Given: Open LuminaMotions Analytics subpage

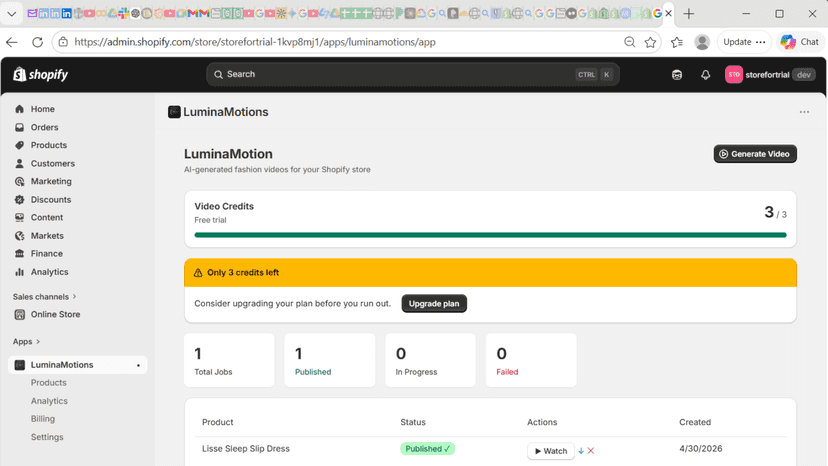Looking at the screenshot, I should coord(49,401).
